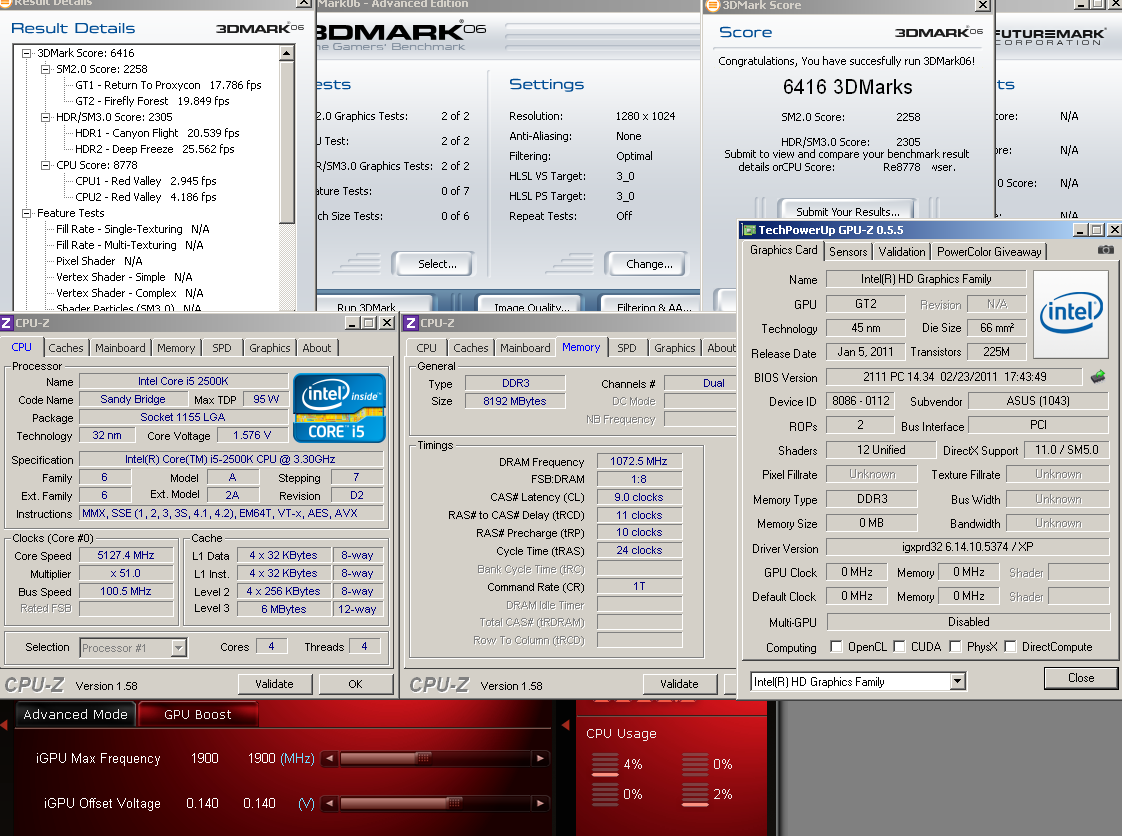Click the GPU-Z Name field

point(926,279)
